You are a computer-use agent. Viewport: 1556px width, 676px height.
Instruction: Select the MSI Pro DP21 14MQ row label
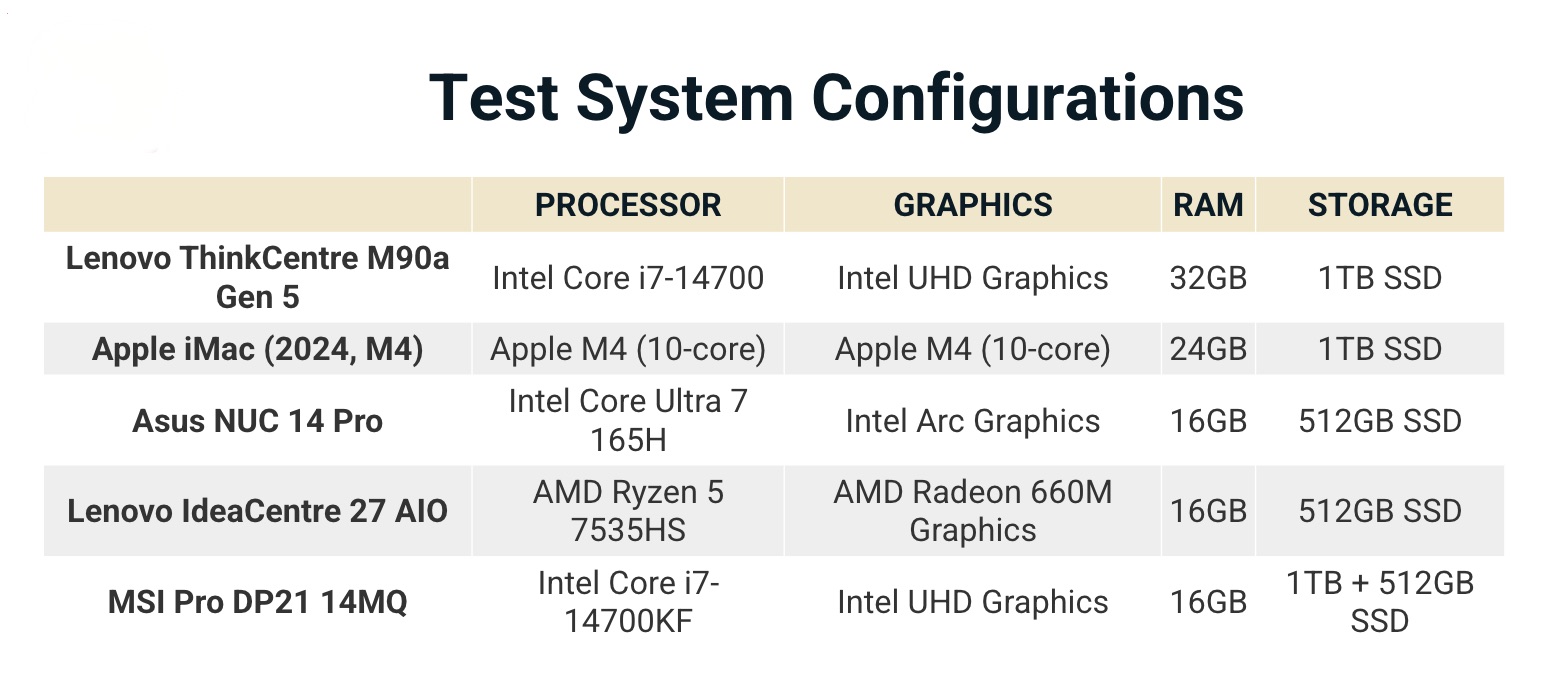(258, 602)
